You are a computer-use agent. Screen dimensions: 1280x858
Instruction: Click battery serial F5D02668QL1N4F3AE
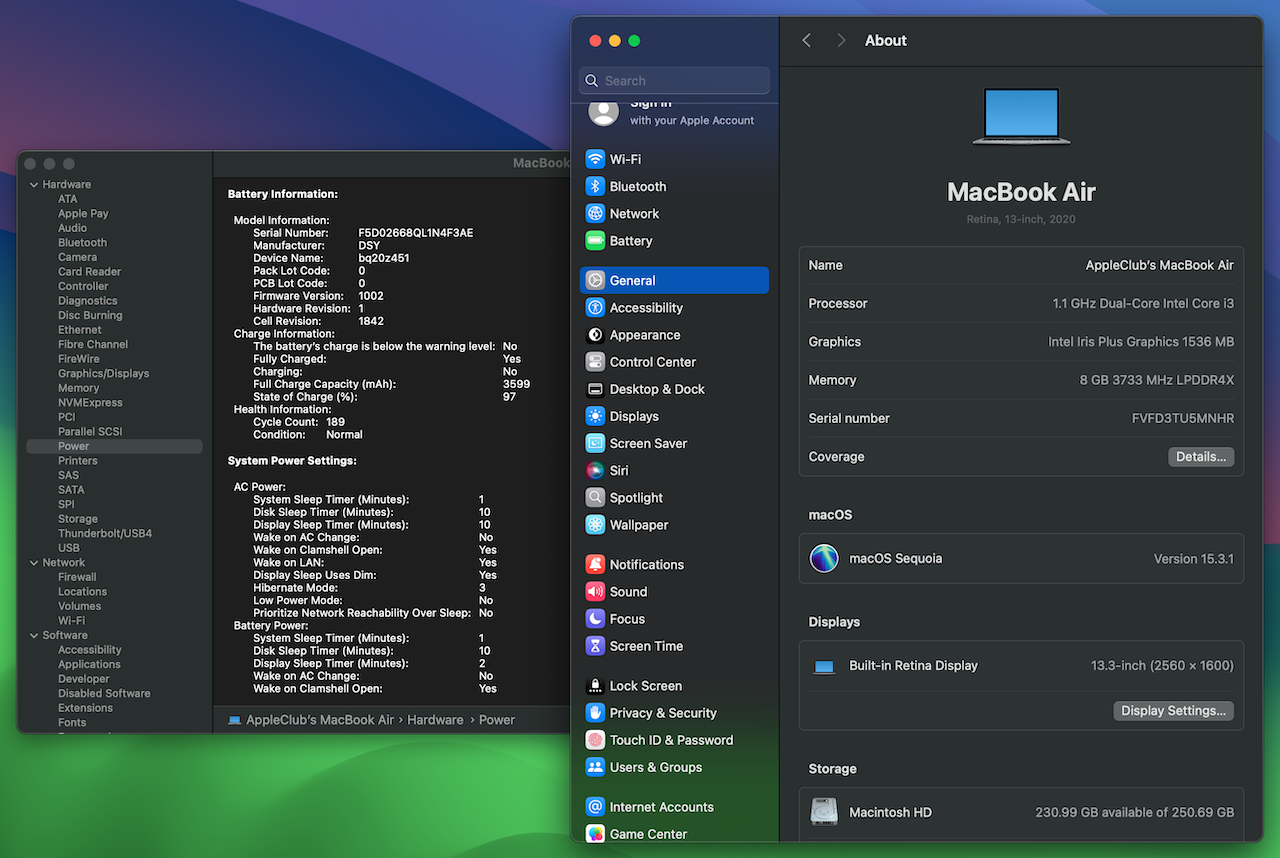coord(416,233)
